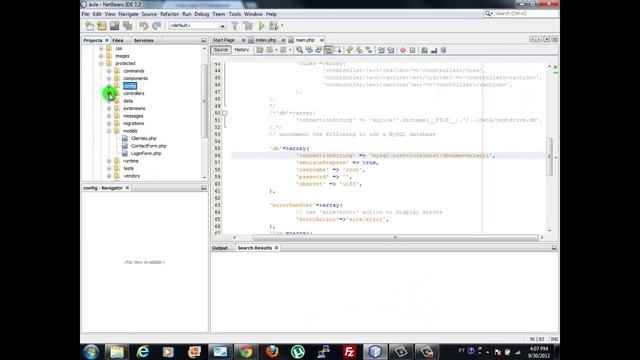
Task: Expand the vendors folder node
Action: click(109, 176)
